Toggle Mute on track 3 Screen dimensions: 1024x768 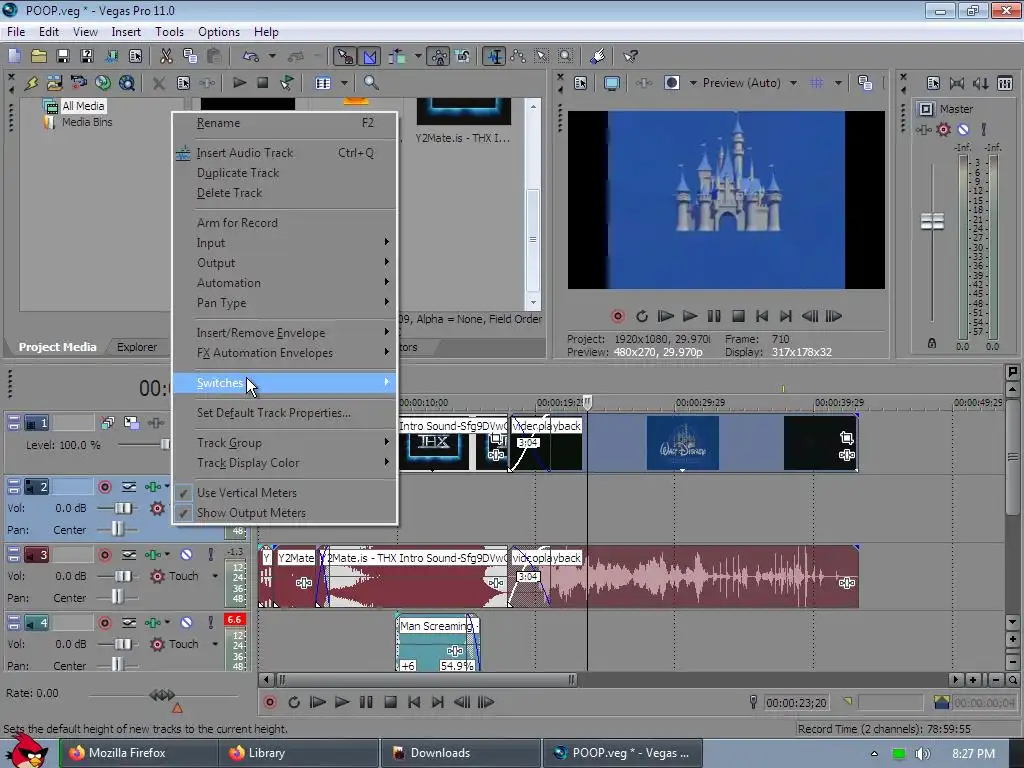coord(187,555)
